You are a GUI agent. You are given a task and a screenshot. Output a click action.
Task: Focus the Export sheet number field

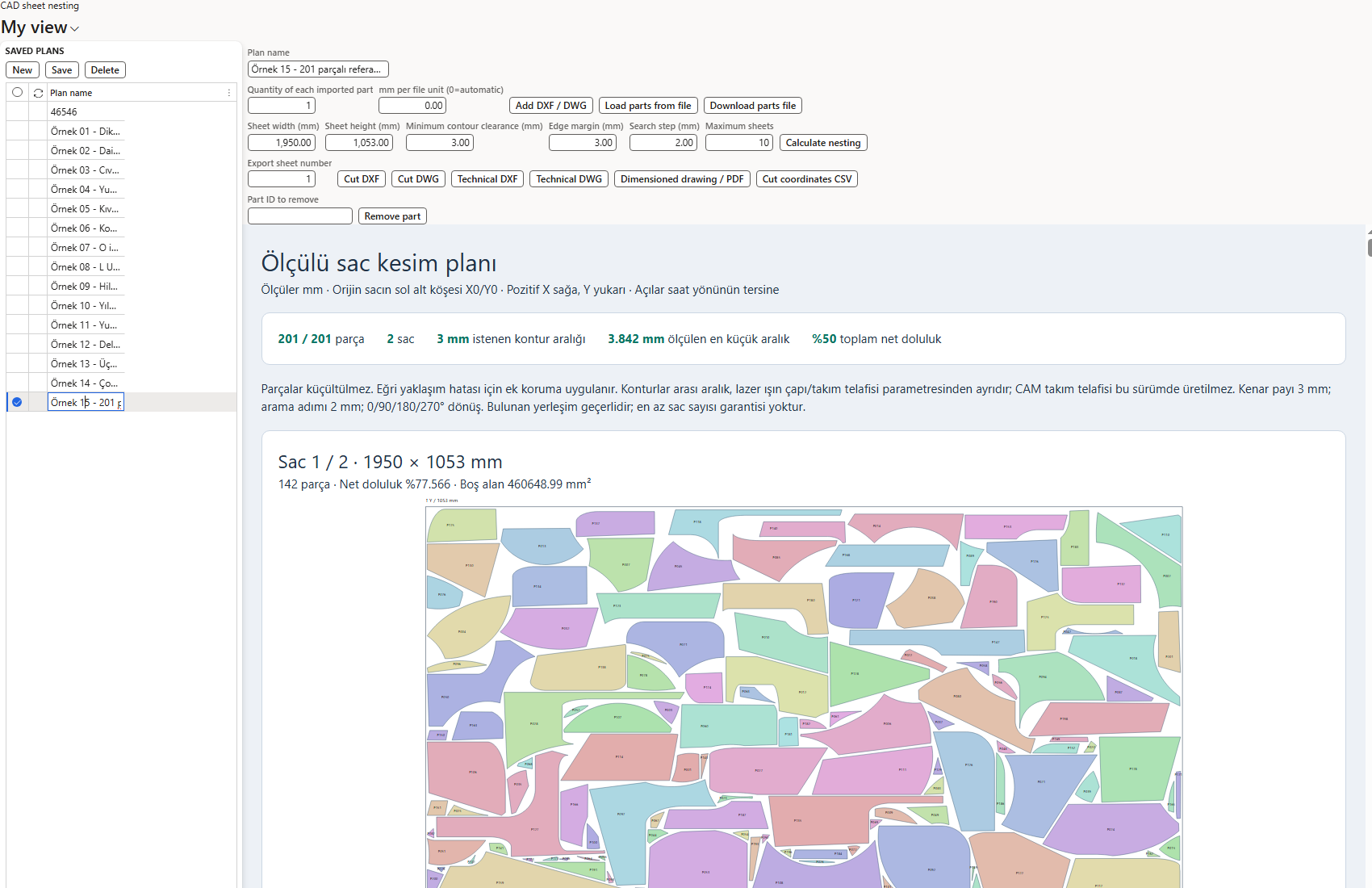tap(281, 179)
